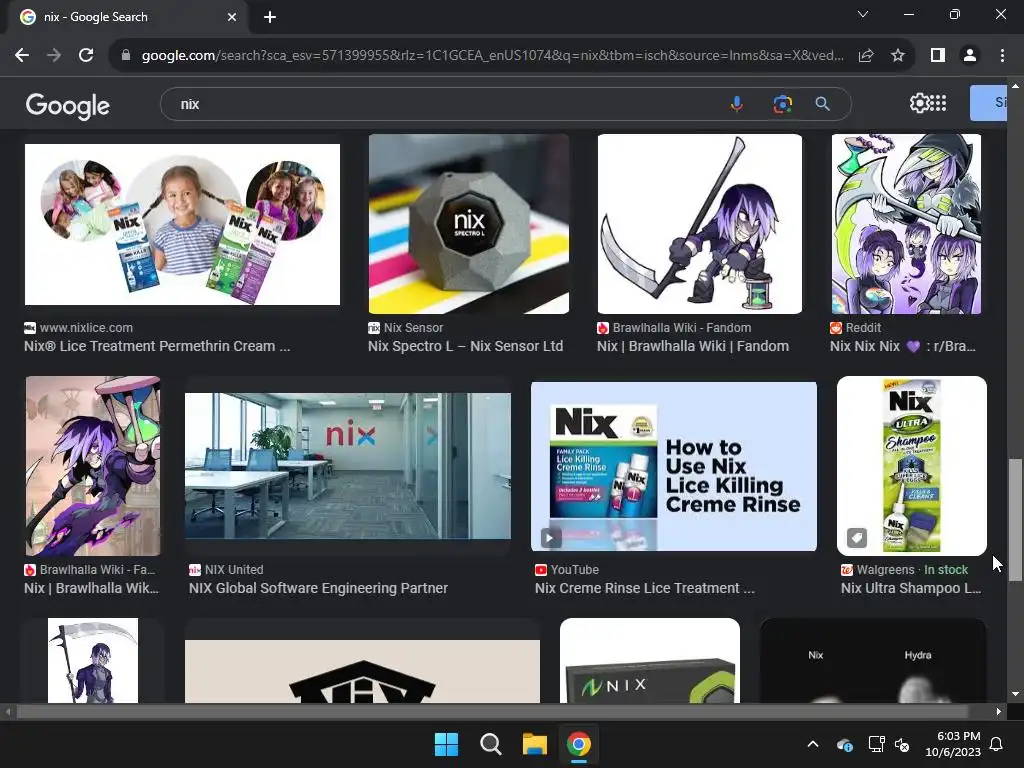Close the nix Google Search tab
Screen dimensions: 1024x768
pyautogui.click(x=232, y=17)
